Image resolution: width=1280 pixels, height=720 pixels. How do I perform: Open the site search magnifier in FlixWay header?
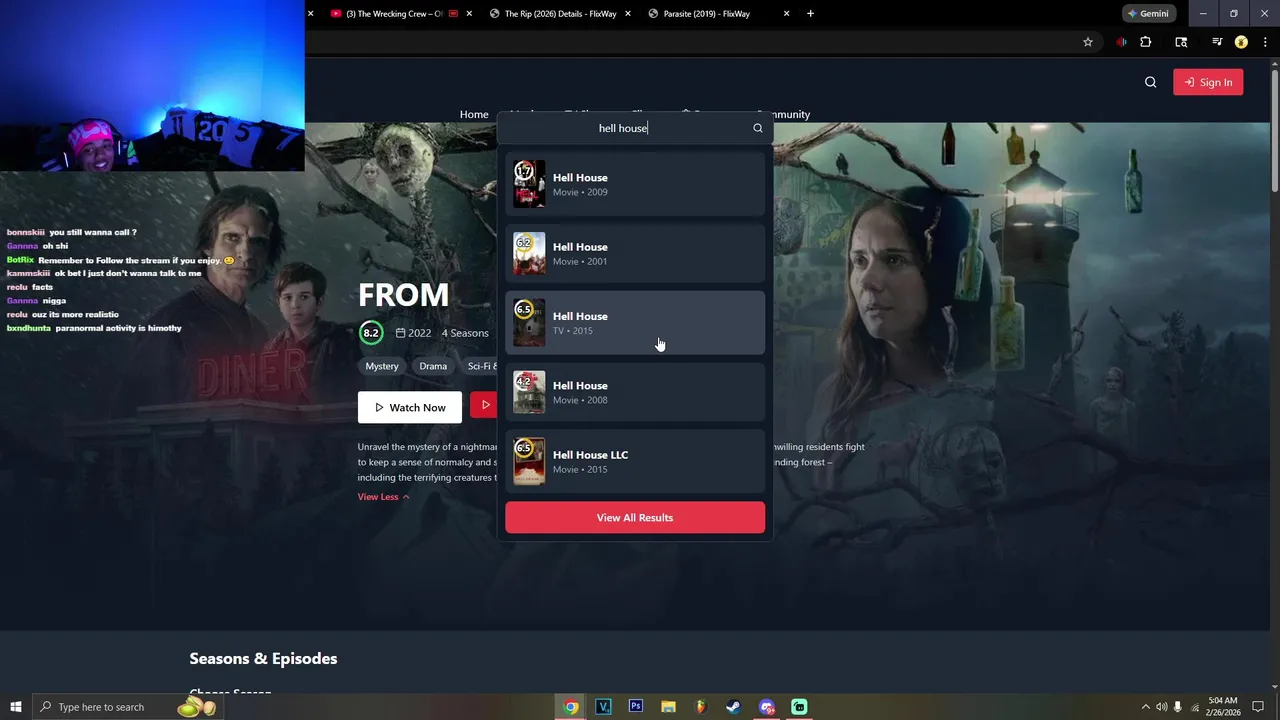click(1150, 82)
